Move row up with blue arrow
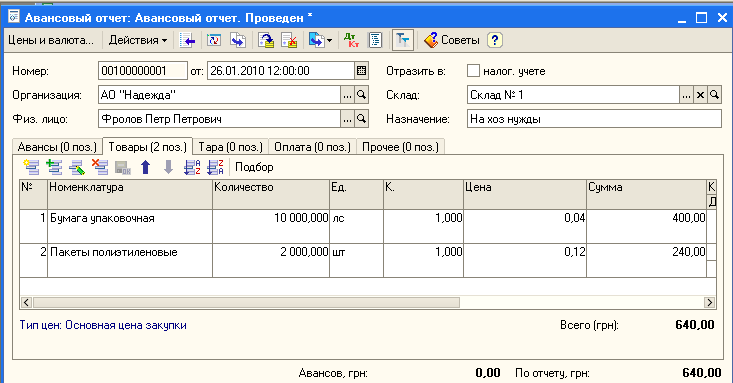The height and width of the screenshot is (383, 733). [x=145, y=167]
